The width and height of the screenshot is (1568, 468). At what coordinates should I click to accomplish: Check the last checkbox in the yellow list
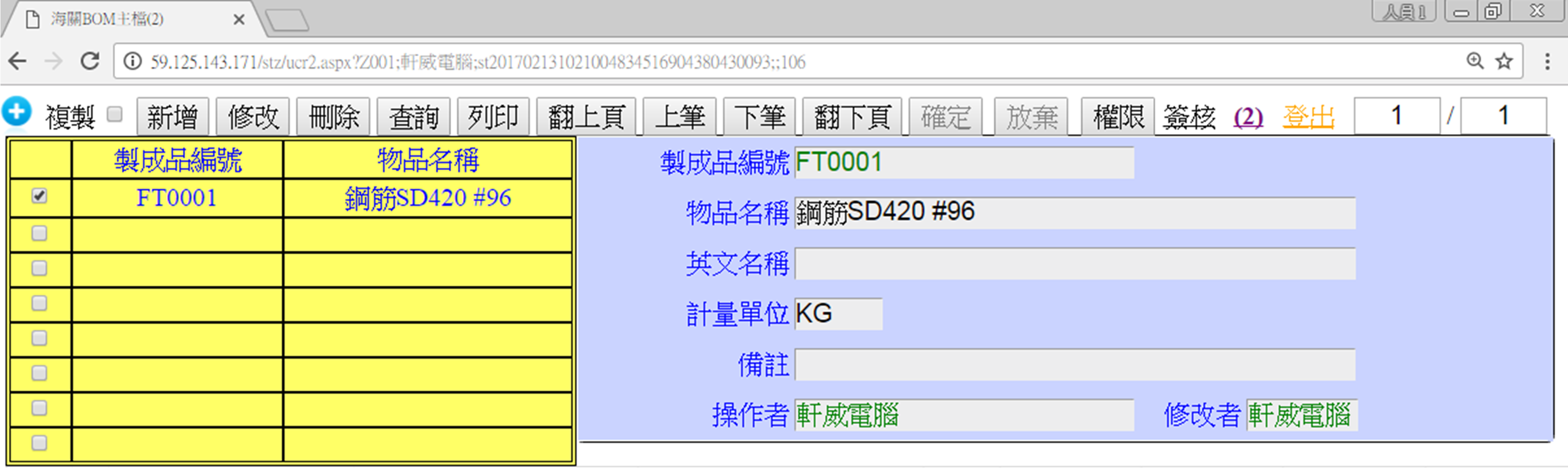pyautogui.click(x=39, y=443)
